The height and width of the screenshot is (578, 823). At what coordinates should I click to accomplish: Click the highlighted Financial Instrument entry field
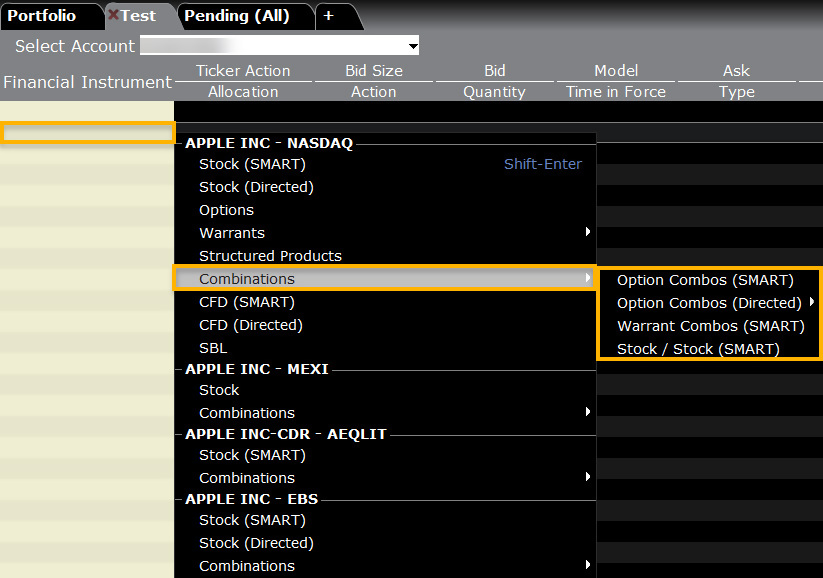click(x=88, y=131)
